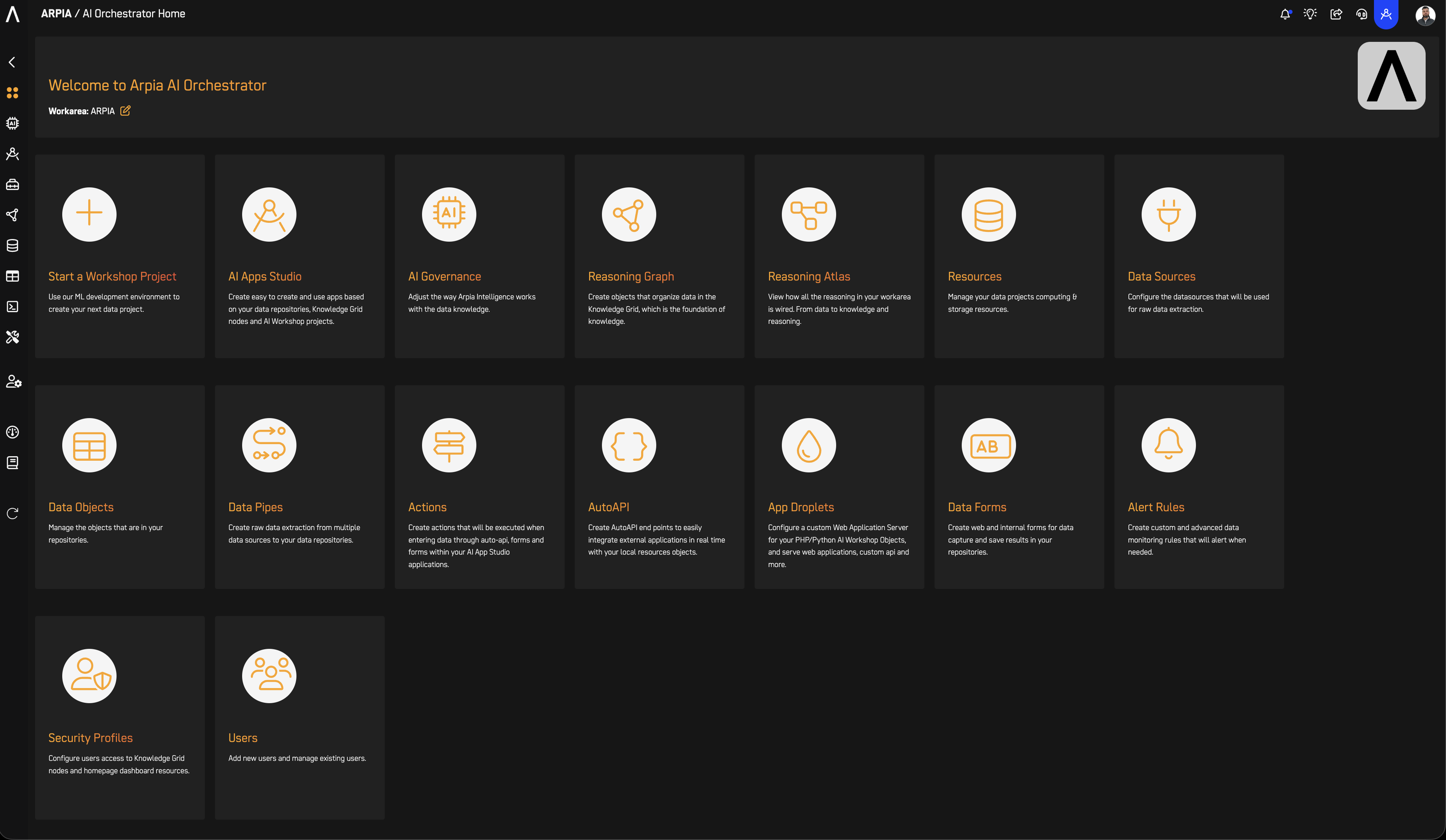This screenshot has width=1446, height=840.
Task: Click the large Arpia logo thumbnail
Action: 1391,75
